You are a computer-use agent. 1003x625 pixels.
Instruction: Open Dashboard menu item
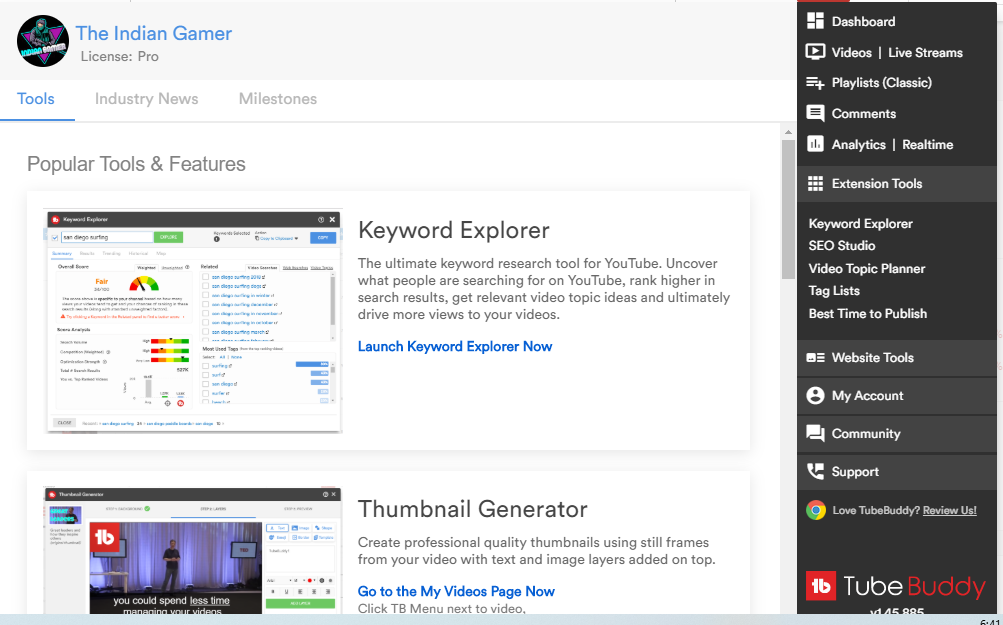click(x=863, y=21)
